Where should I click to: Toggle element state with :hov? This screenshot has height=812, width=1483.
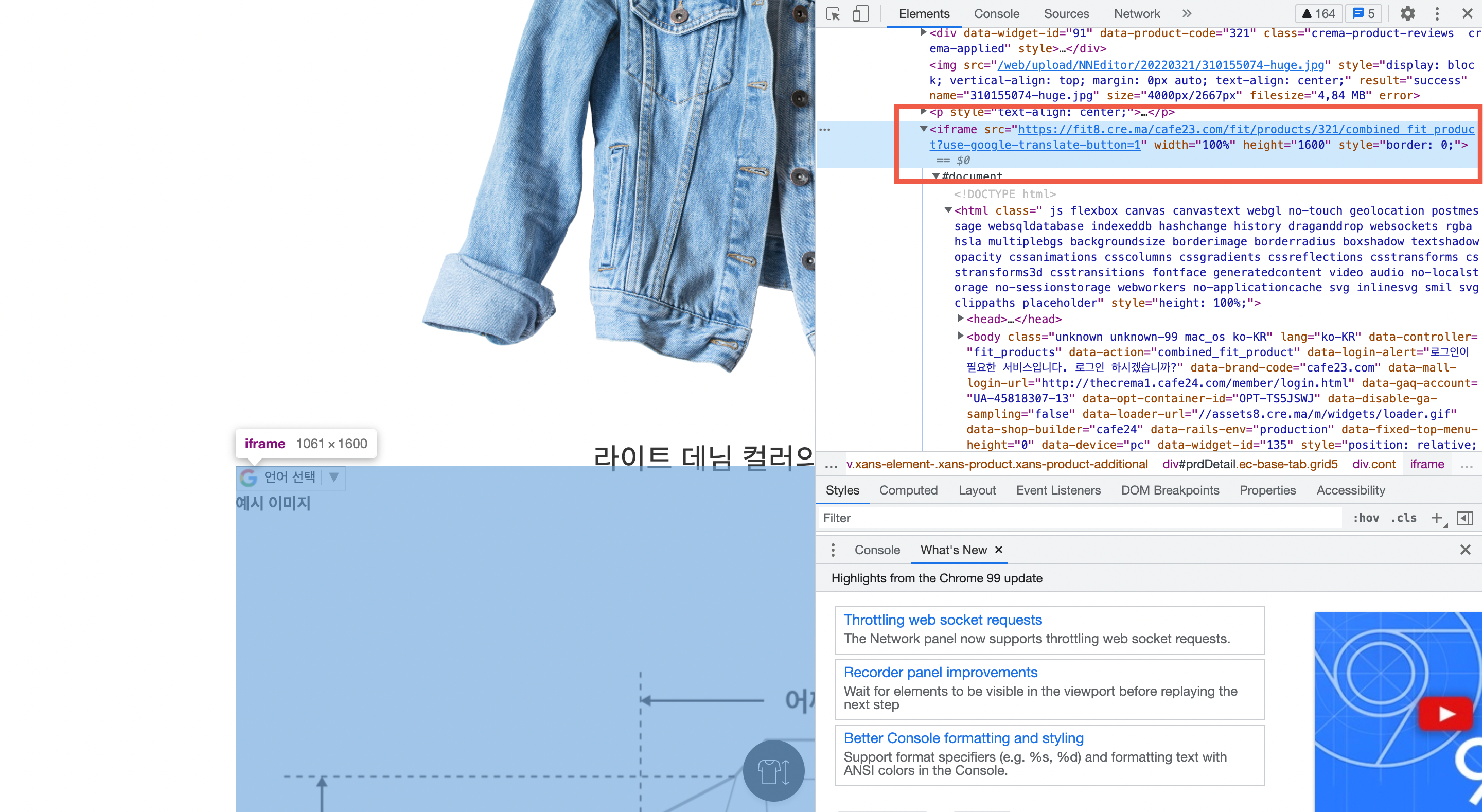(1366, 518)
